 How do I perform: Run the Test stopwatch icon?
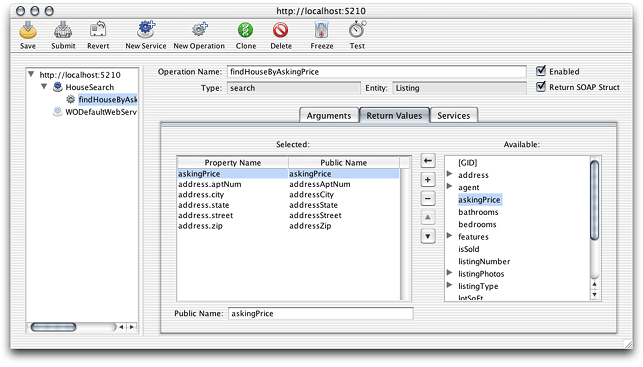357,30
